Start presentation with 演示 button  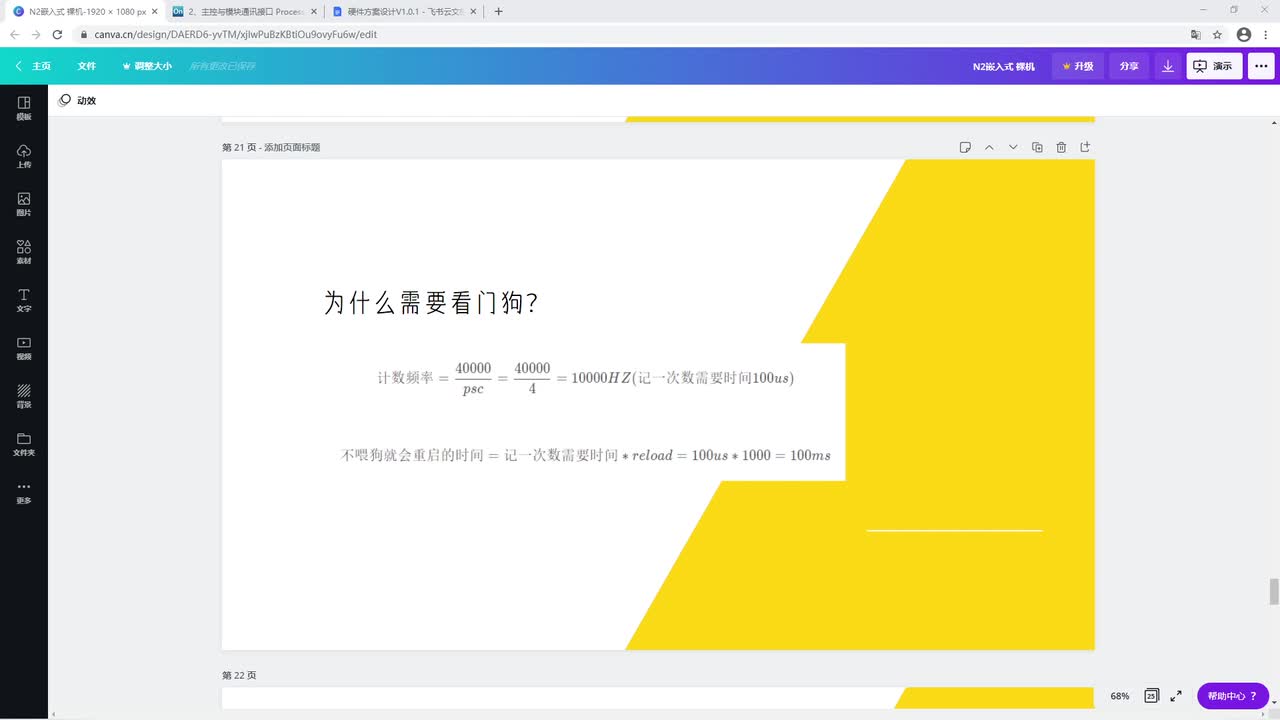coord(1214,66)
